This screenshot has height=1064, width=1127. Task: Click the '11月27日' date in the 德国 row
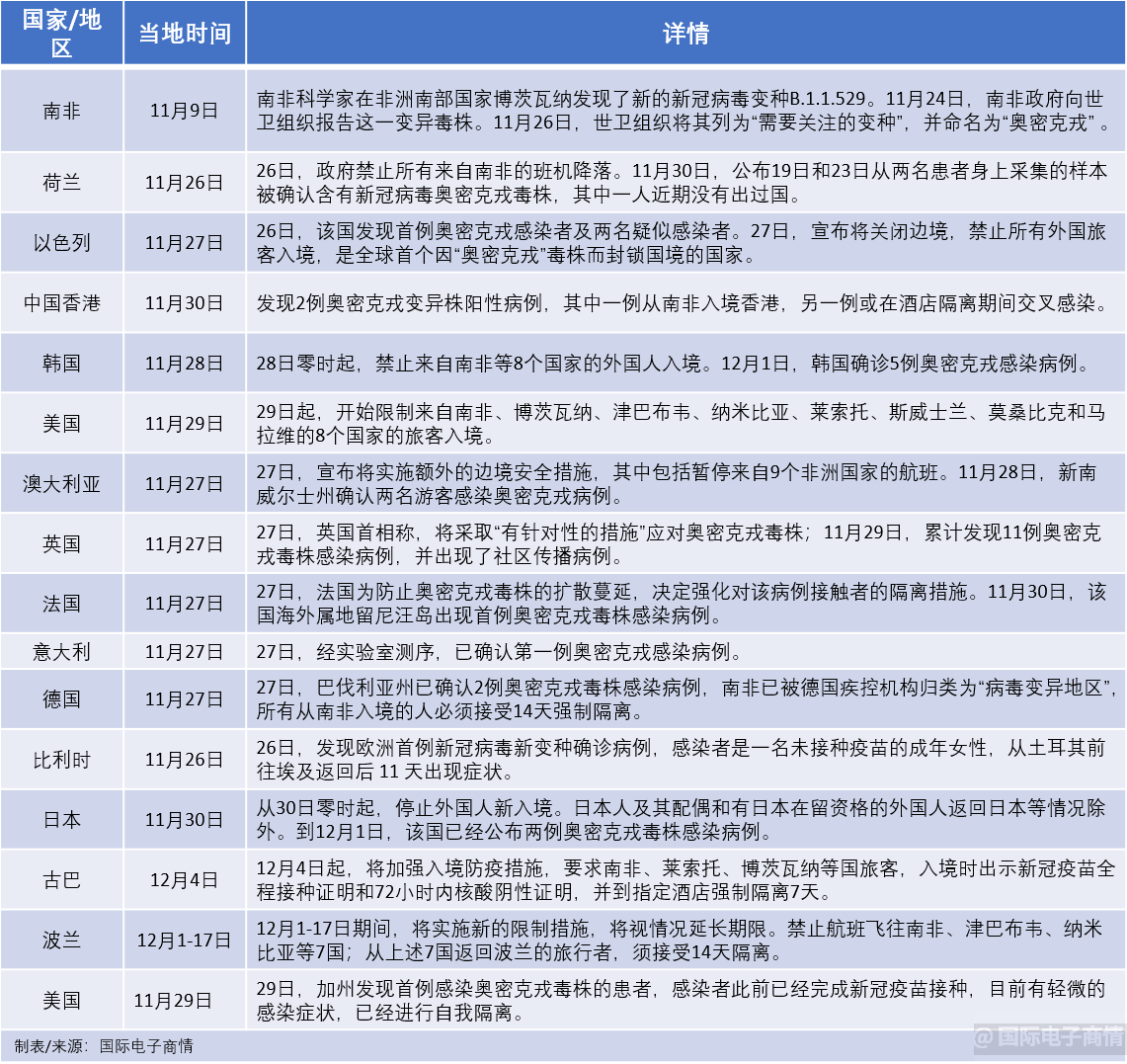click(x=185, y=699)
